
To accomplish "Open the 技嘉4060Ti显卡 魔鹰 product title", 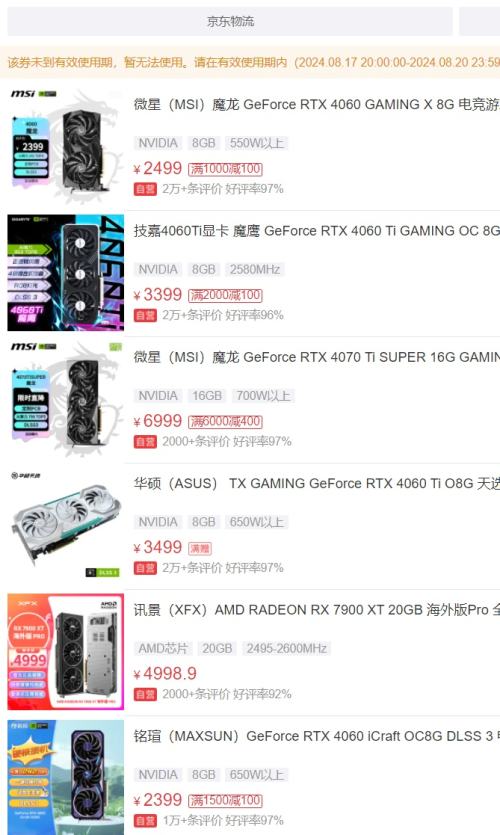I will pos(316,231).
